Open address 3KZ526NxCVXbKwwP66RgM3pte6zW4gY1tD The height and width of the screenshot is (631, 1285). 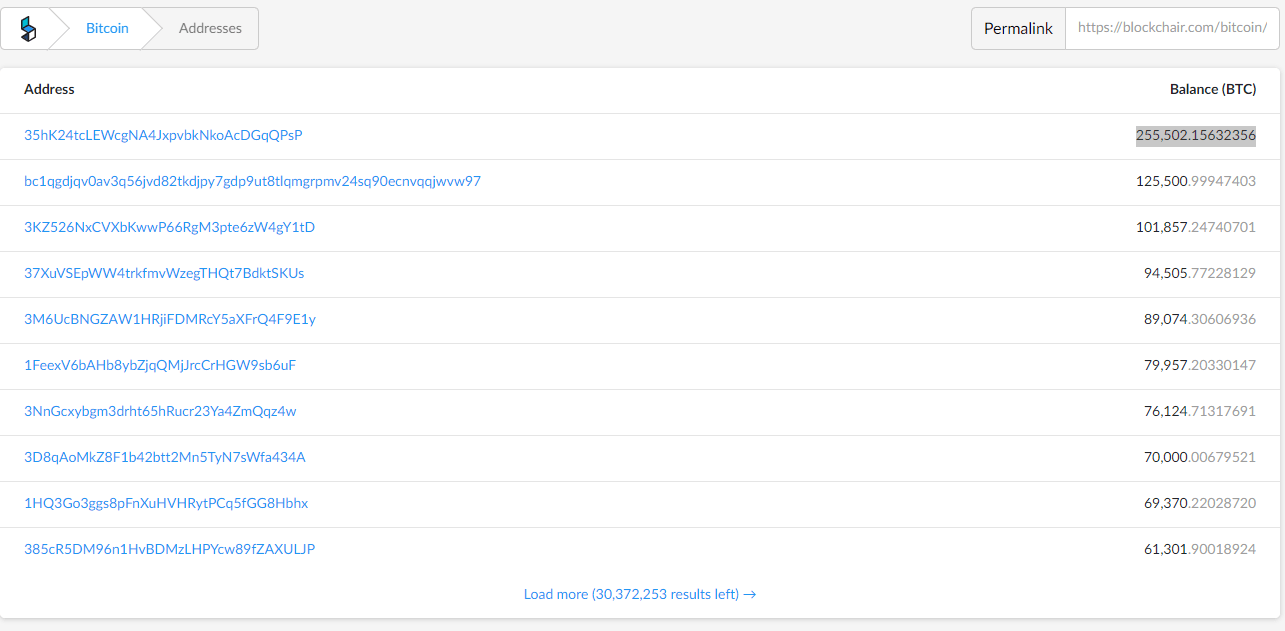coord(169,227)
